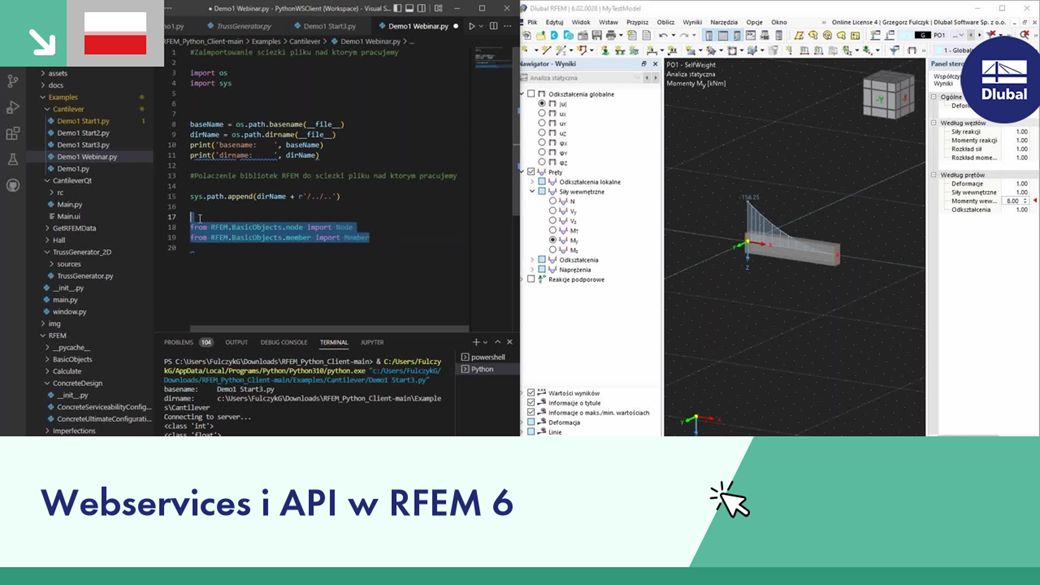The height and width of the screenshot is (585, 1040).
Task: Toggle the Reakcje podporowe checkbox
Action: pyautogui.click(x=531, y=279)
